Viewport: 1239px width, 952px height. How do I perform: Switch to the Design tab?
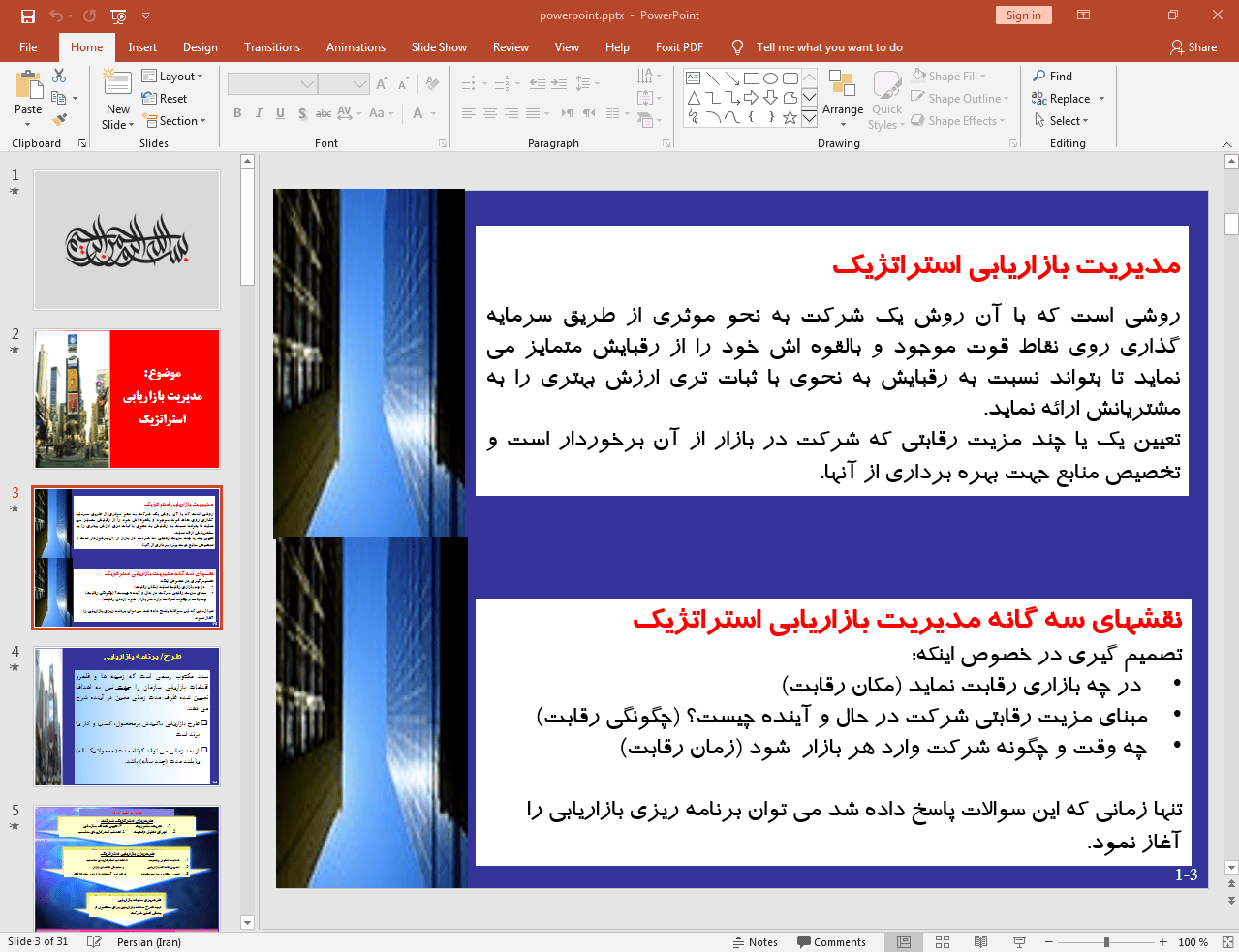[200, 47]
